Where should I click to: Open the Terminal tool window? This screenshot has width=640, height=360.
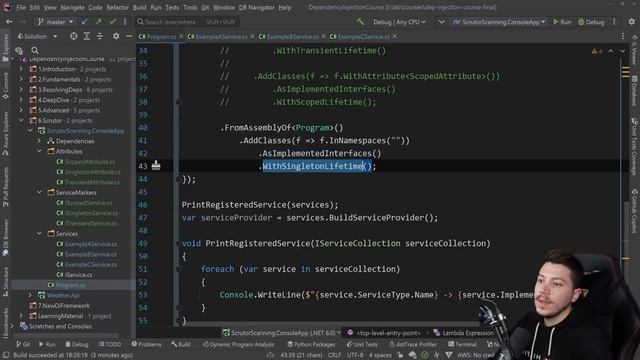[x=462, y=344]
